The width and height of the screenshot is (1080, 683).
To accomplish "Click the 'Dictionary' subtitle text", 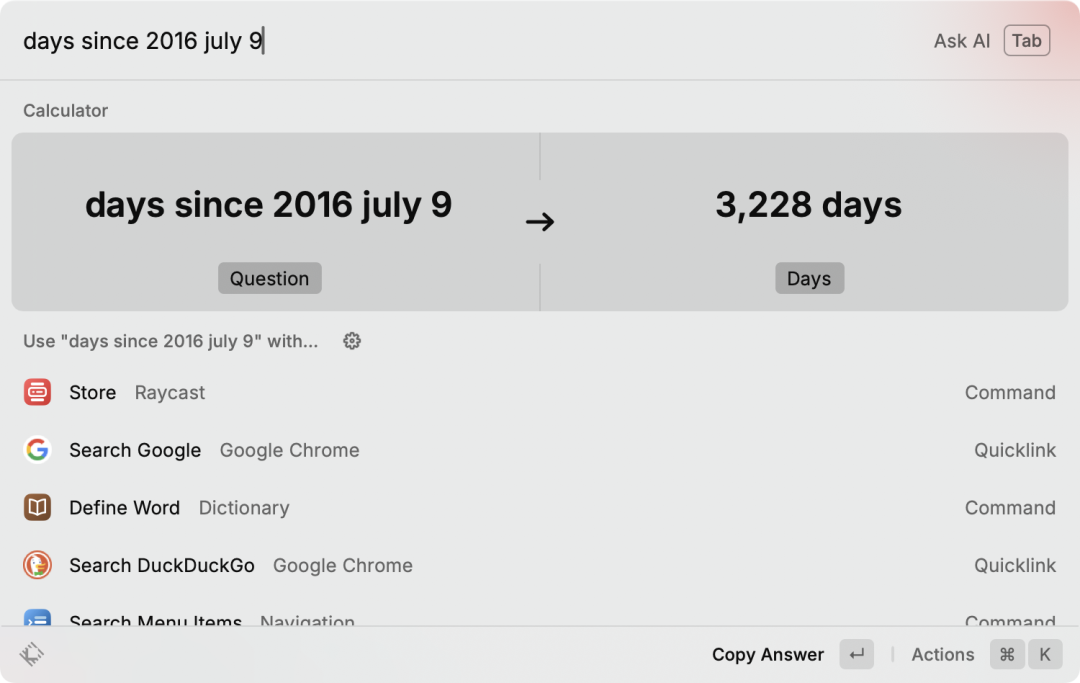I will (x=244, y=507).
